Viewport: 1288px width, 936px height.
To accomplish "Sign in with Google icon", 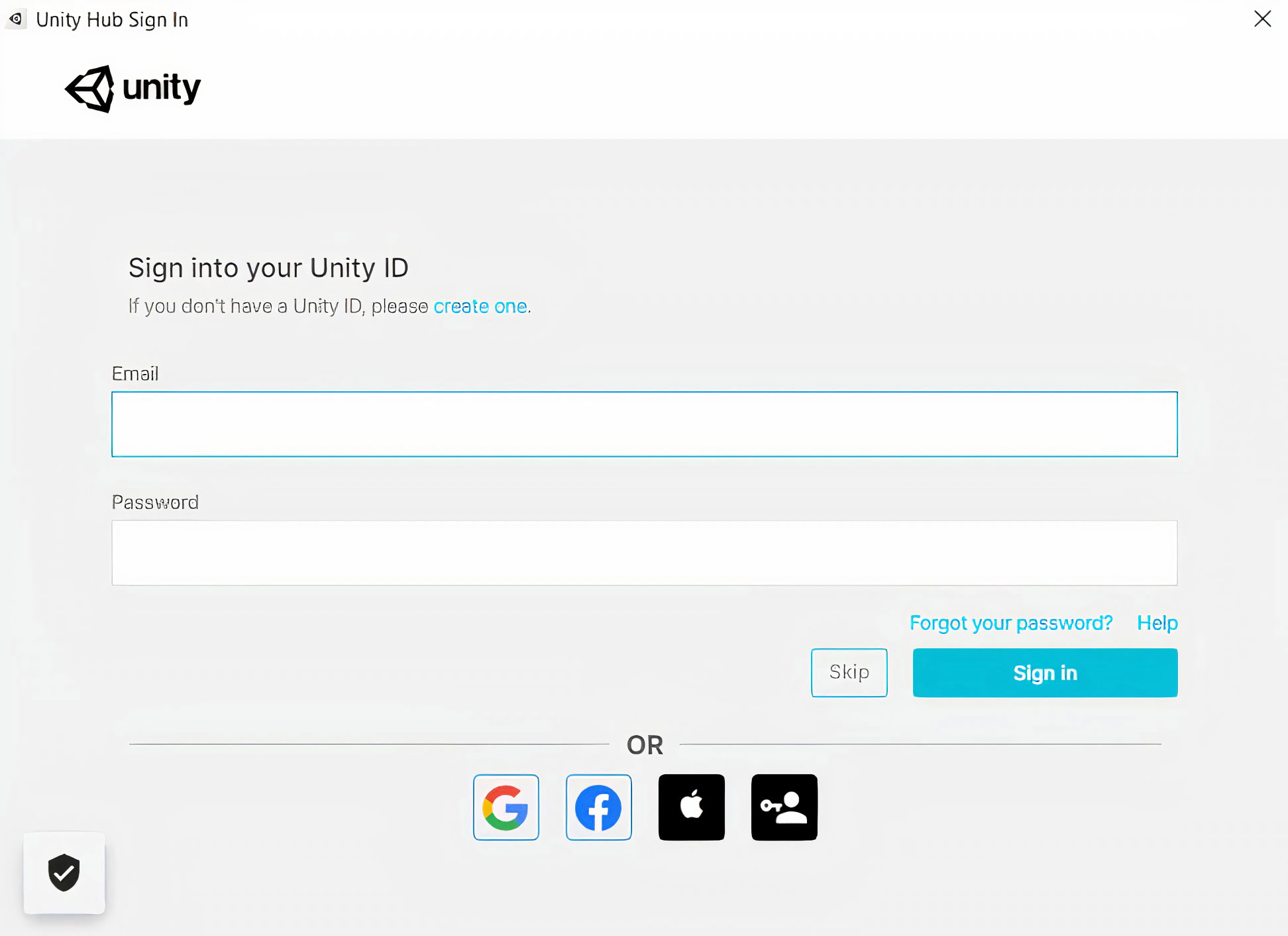I will click(x=505, y=807).
